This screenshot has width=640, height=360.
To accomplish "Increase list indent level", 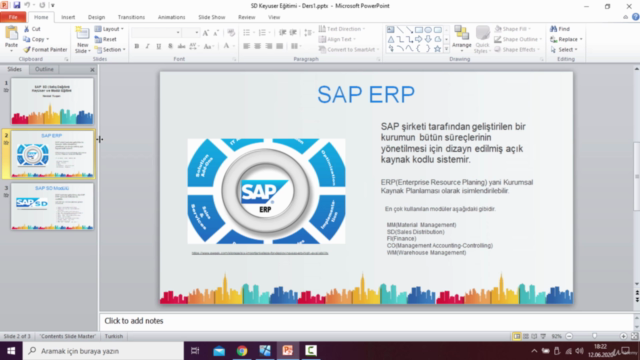I will coord(293,33).
